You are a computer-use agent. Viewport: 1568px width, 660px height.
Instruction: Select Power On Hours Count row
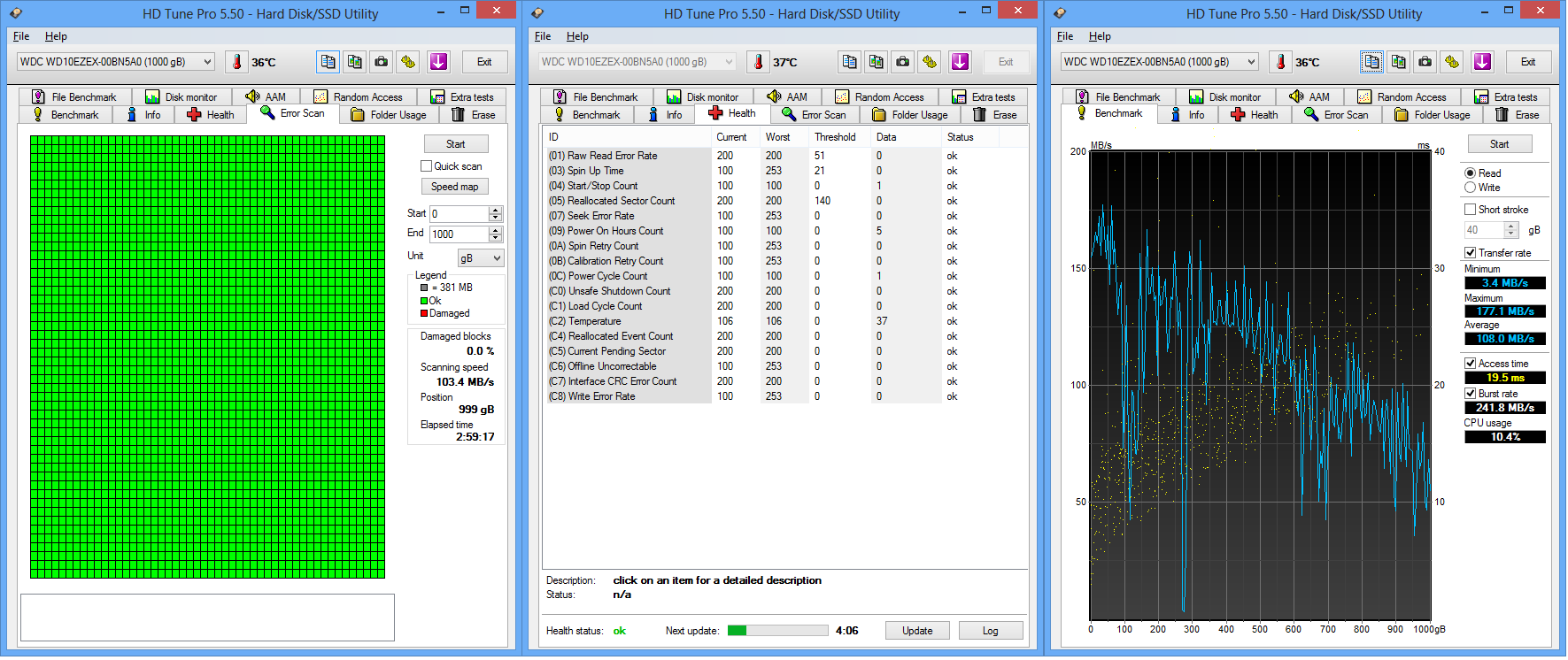click(784, 231)
